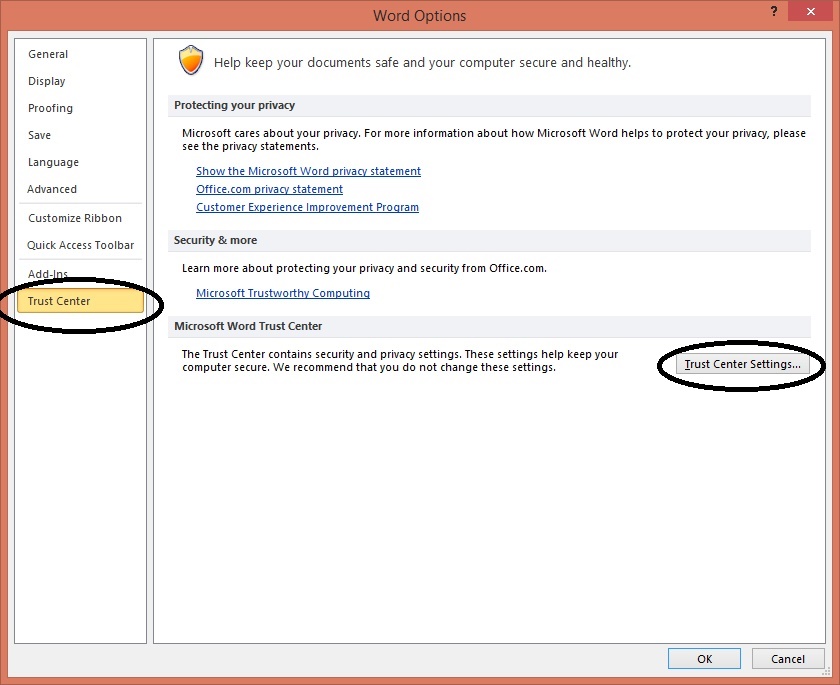The width and height of the screenshot is (840, 685).
Task: Follow the Office.com privacy statement link
Action: [269, 189]
